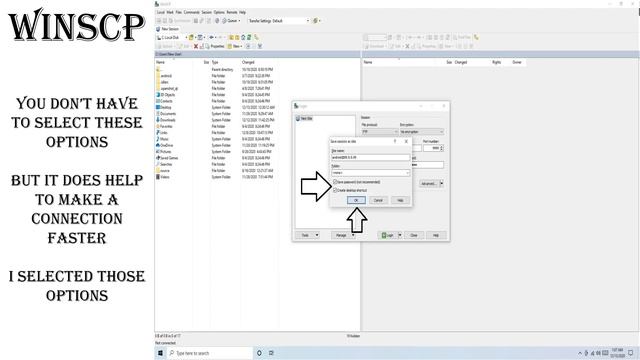Image resolution: width=640 pixels, height=360 pixels.
Task: Sort local files by Changed column
Action: [x=248, y=62]
